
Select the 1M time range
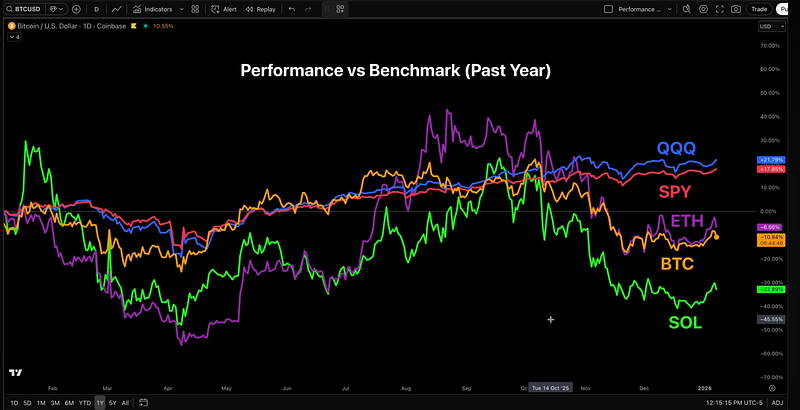tap(41, 403)
